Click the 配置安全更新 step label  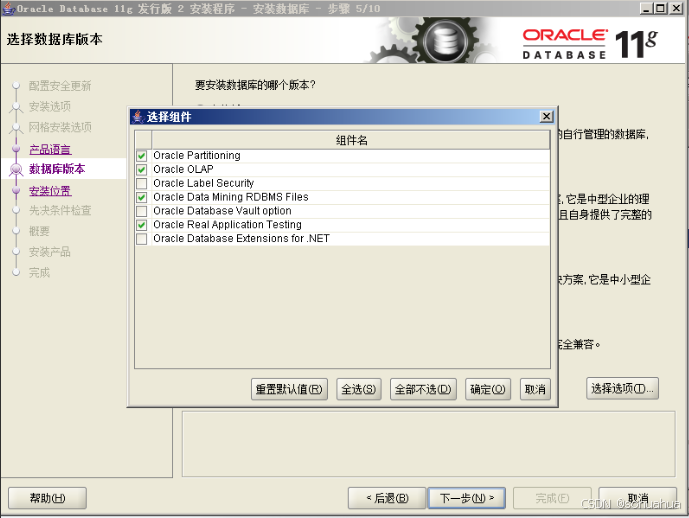point(60,86)
